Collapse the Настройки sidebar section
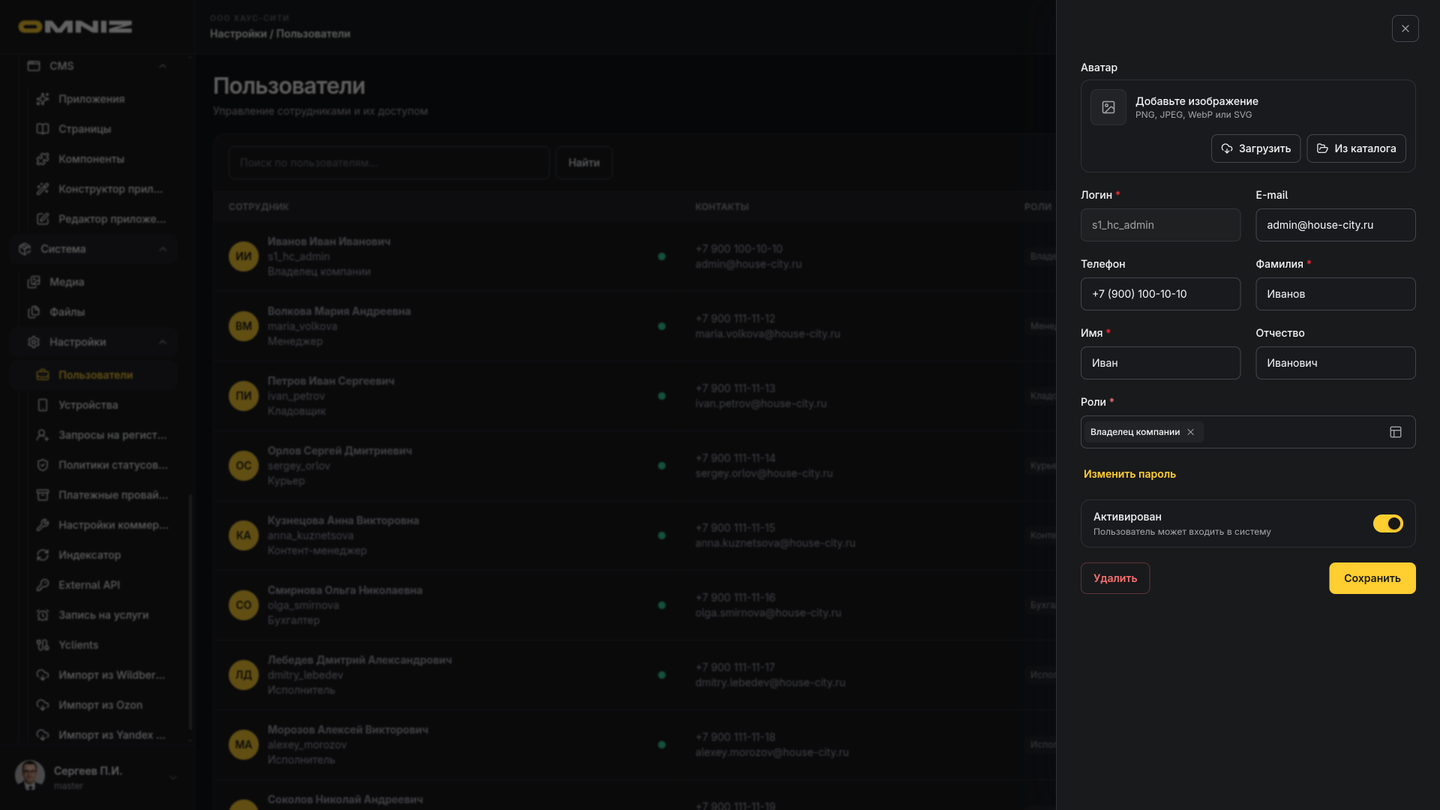This screenshot has height=810, width=1440. pyautogui.click(x=162, y=342)
